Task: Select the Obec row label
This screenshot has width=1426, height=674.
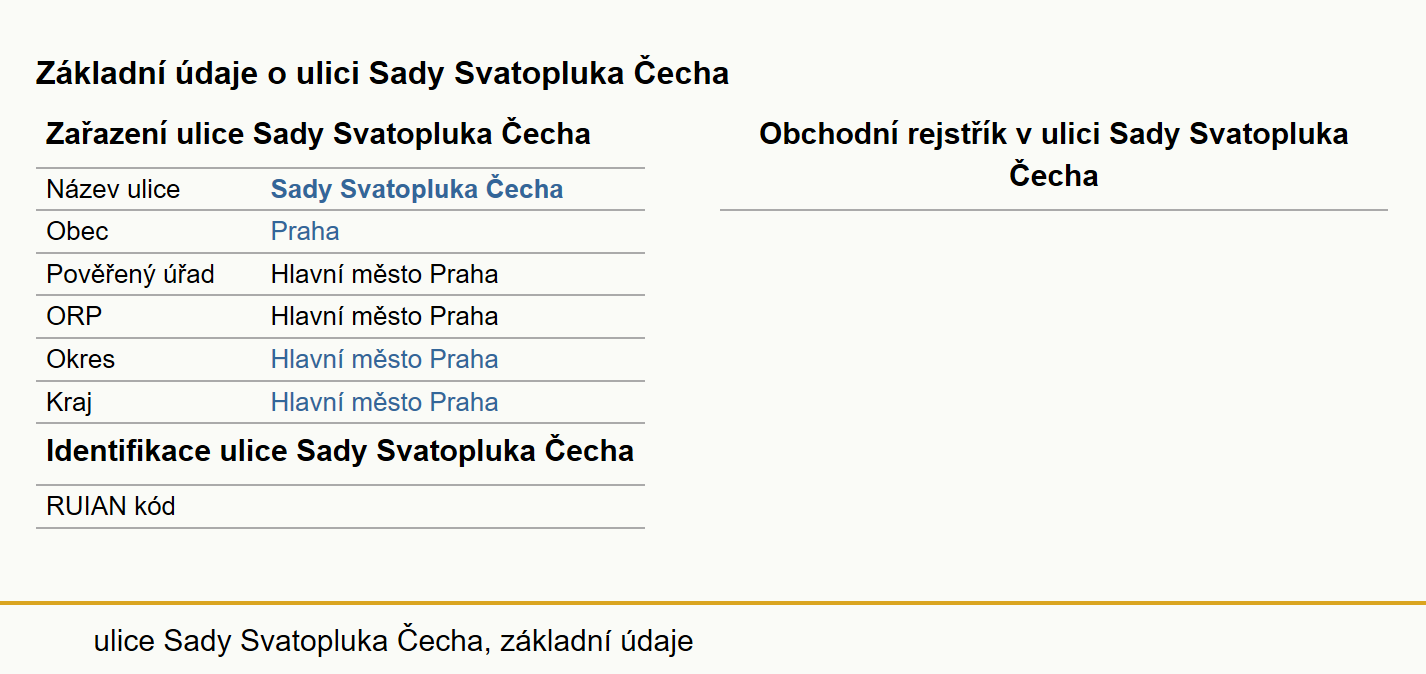Action: pos(77,231)
